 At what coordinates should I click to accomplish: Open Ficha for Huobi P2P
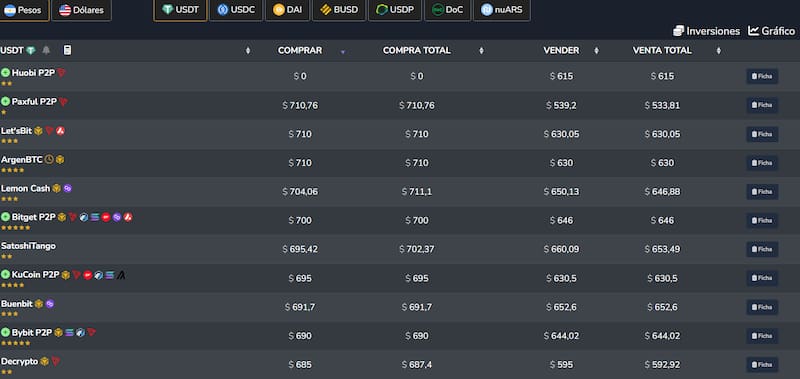762,77
